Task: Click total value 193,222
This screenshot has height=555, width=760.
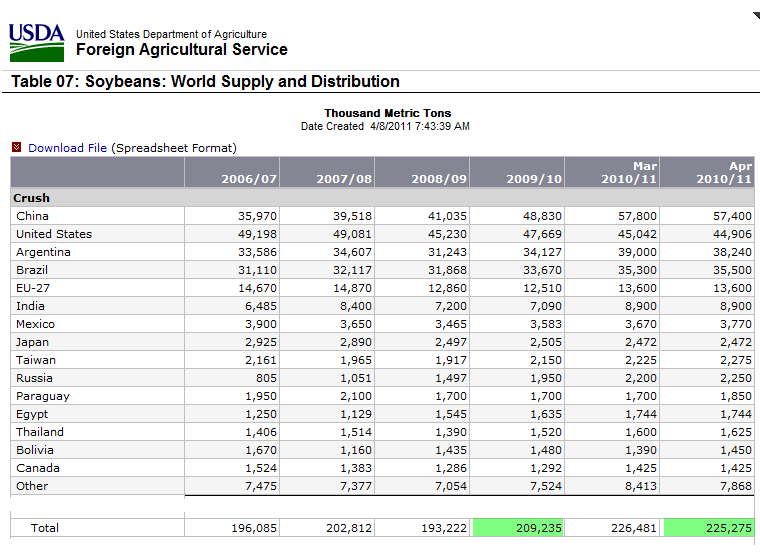Action: tap(444, 528)
